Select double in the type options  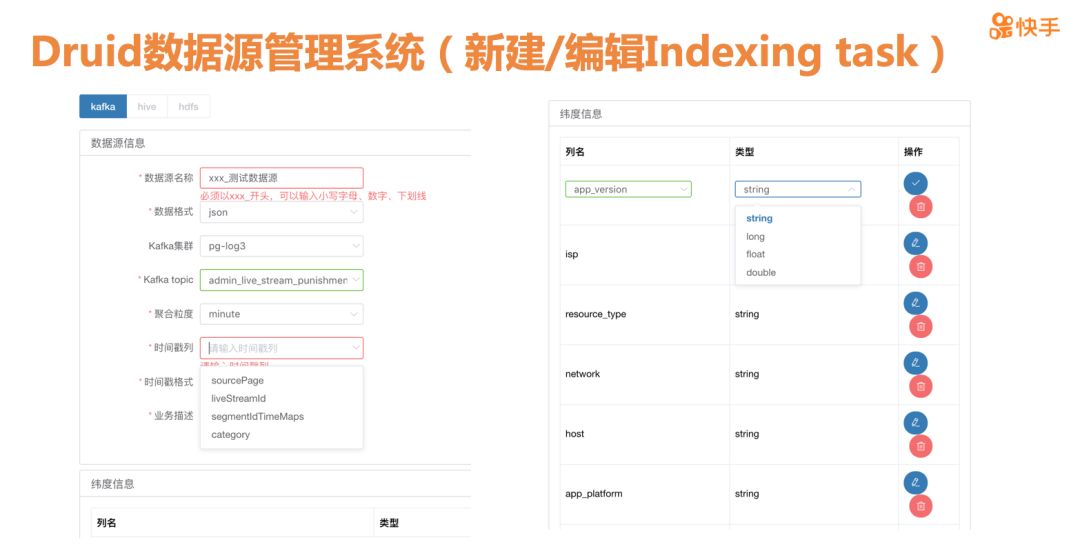coord(798,272)
